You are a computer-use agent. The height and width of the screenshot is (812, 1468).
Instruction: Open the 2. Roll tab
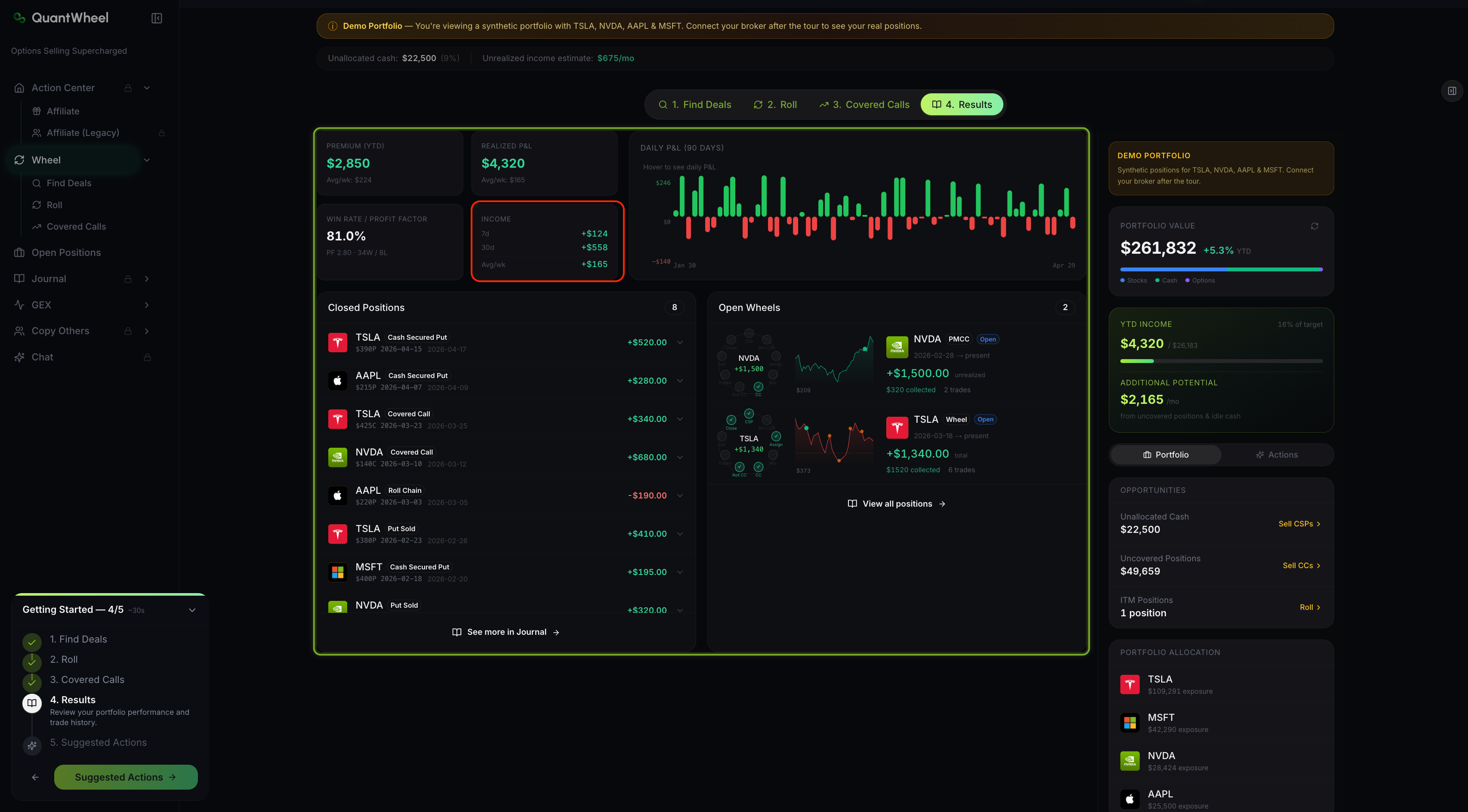point(775,104)
